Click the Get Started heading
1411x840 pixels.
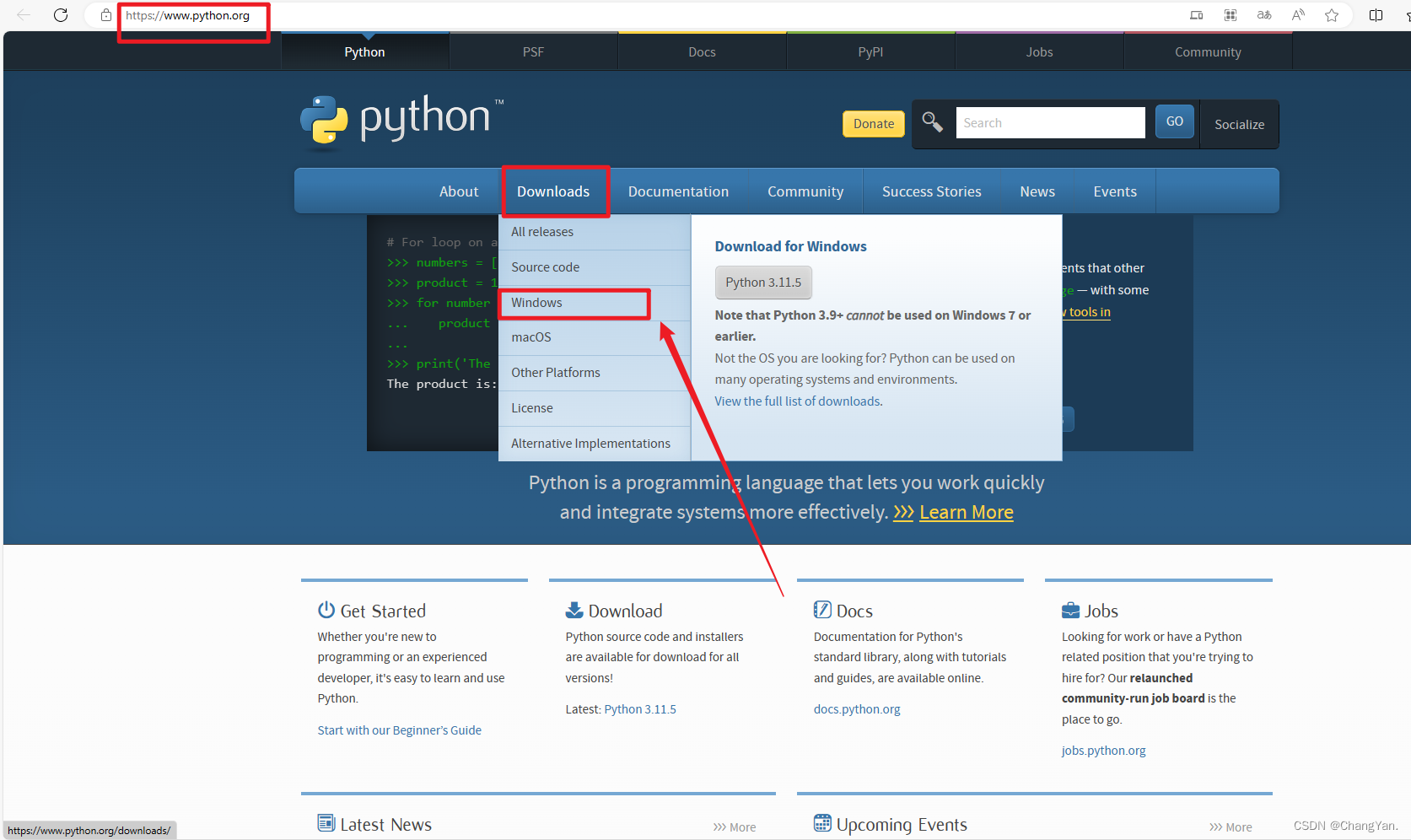[x=383, y=611]
